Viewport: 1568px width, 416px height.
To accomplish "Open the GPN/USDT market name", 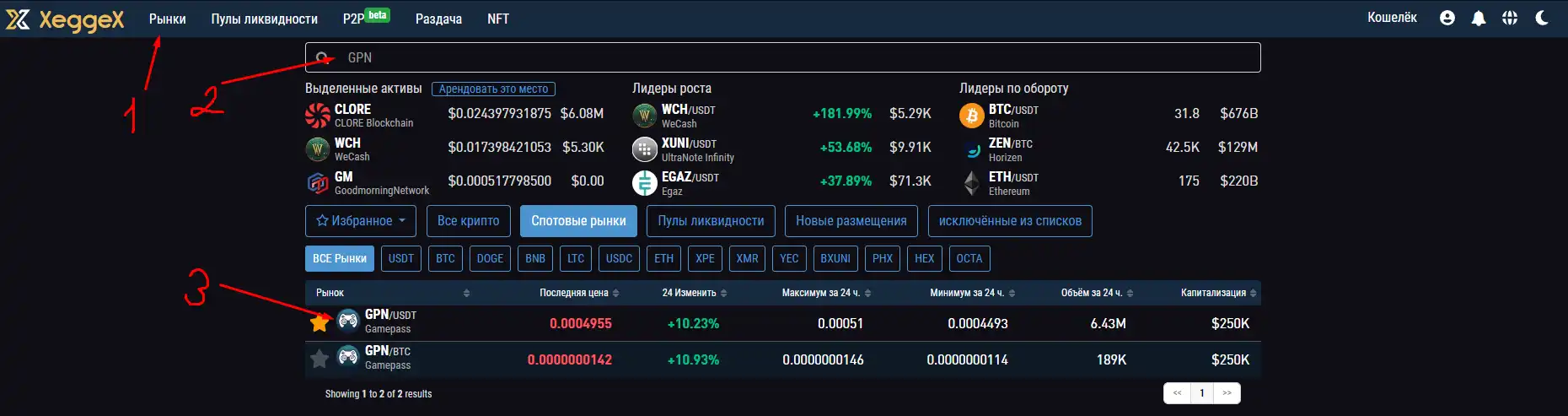I will (x=390, y=315).
